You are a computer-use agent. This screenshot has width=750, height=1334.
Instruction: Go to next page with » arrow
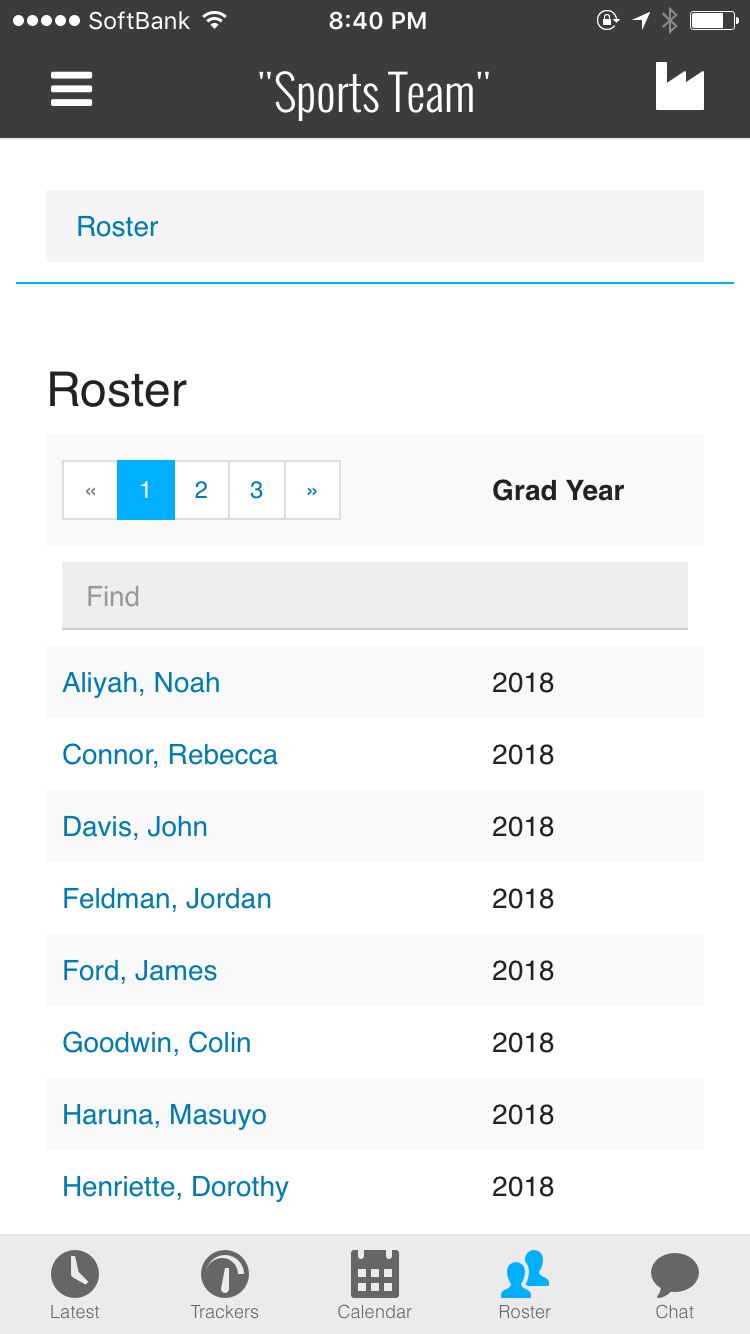pyautogui.click(x=312, y=490)
